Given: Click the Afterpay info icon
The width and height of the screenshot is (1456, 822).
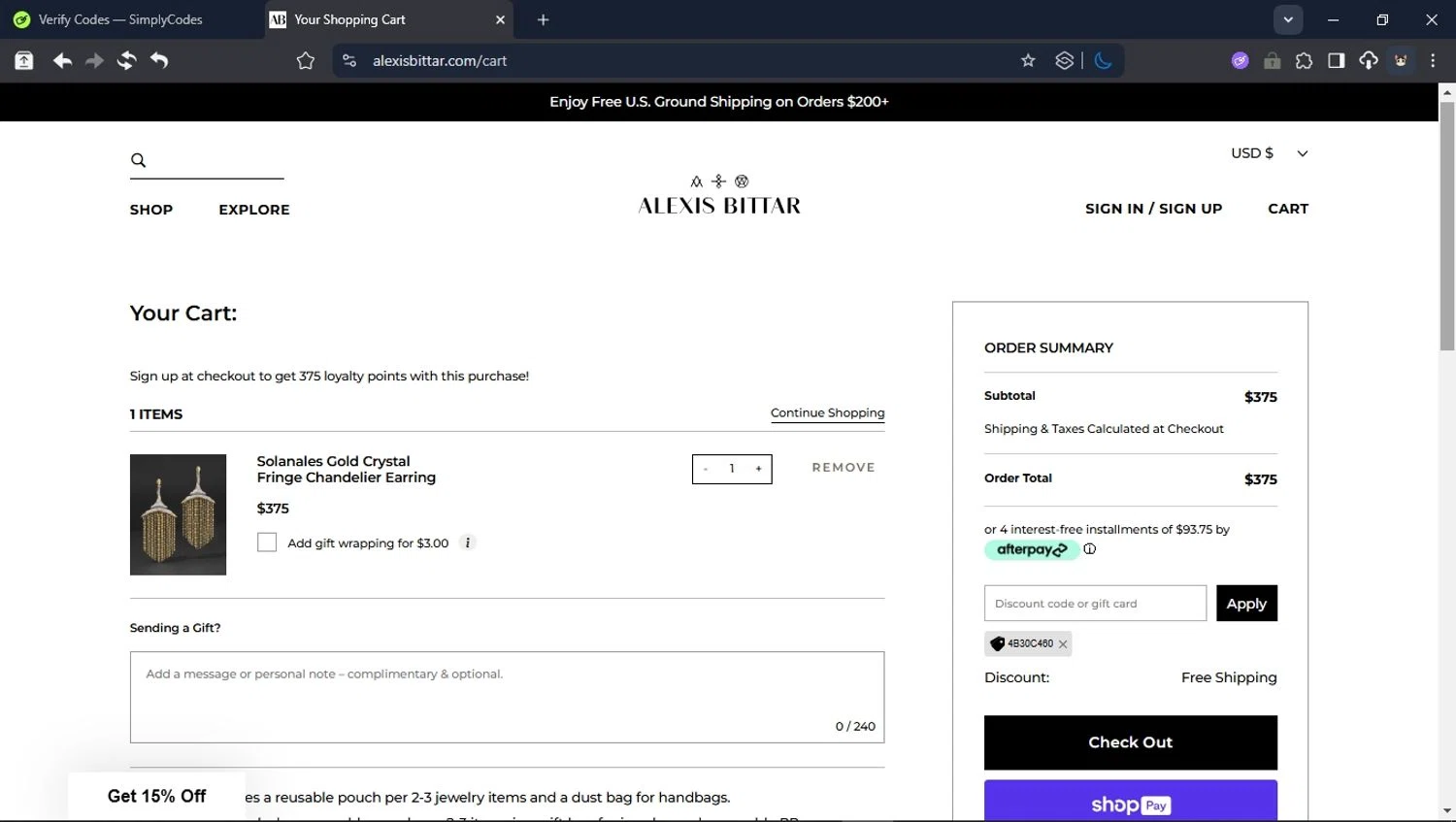Looking at the screenshot, I should (x=1089, y=549).
